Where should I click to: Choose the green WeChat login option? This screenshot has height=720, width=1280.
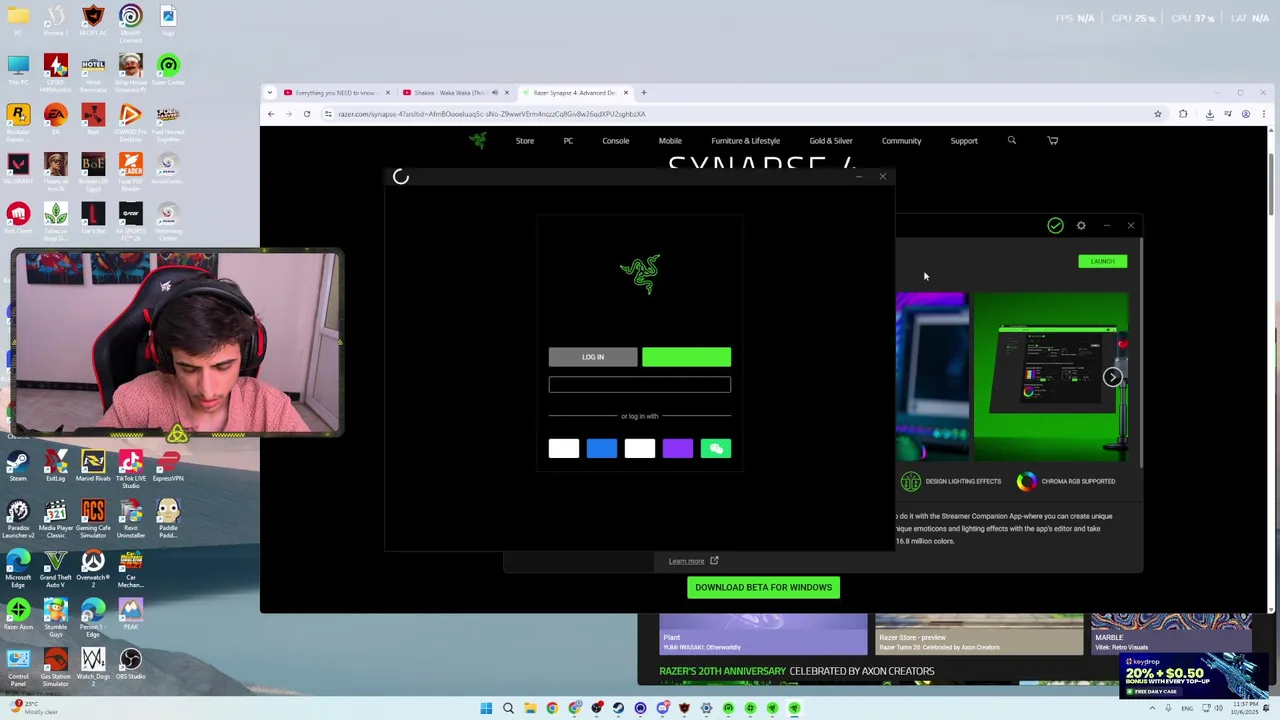[x=716, y=449]
